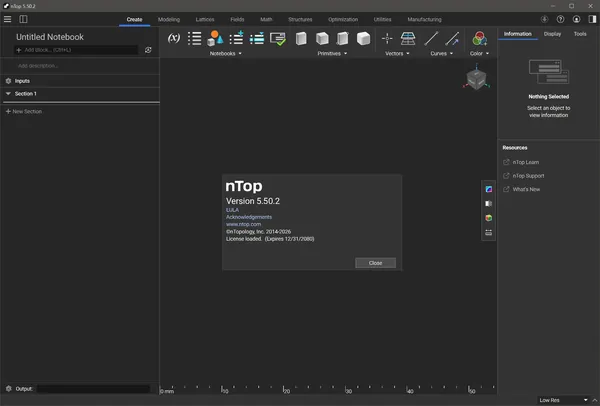Viewport: 600px width, 406px height.
Task: Toggle the right panel visibility icon
Action: (x=592, y=19)
